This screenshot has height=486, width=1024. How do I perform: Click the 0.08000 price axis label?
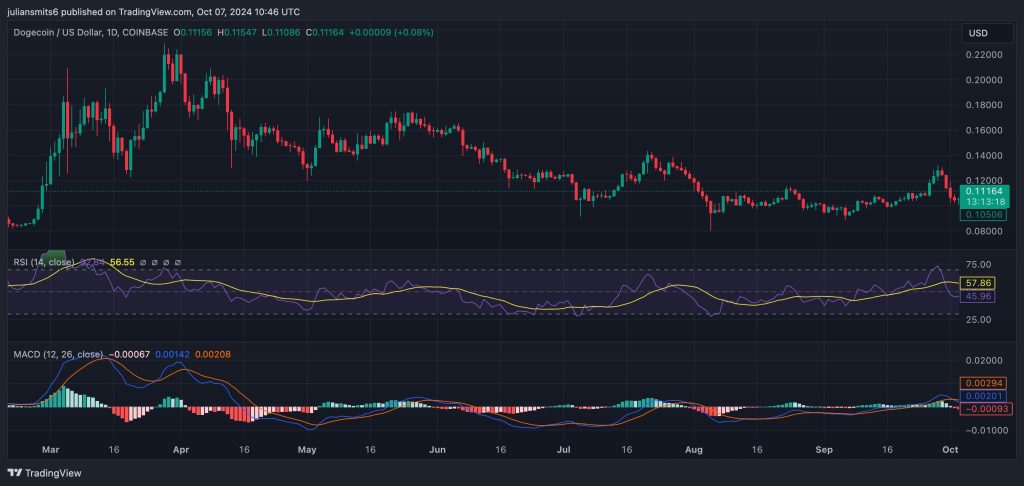(x=985, y=231)
